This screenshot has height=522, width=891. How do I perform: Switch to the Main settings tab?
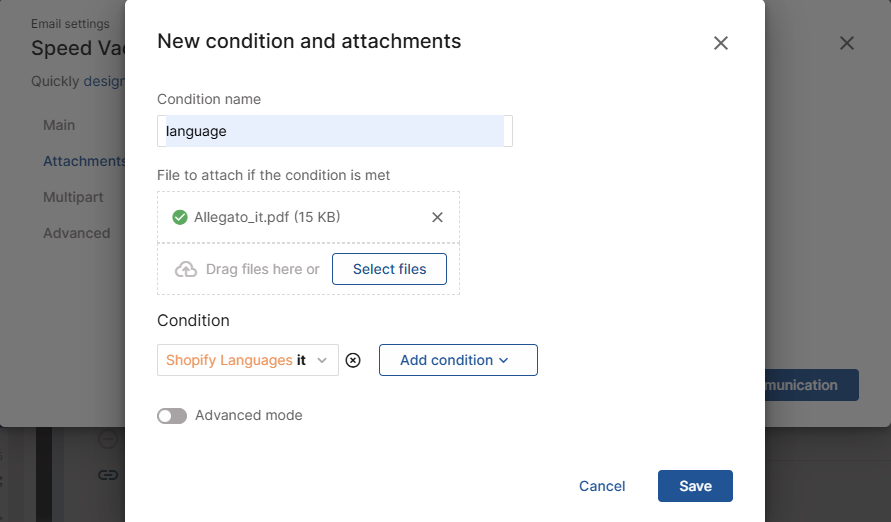pyautogui.click(x=59, y=125)
